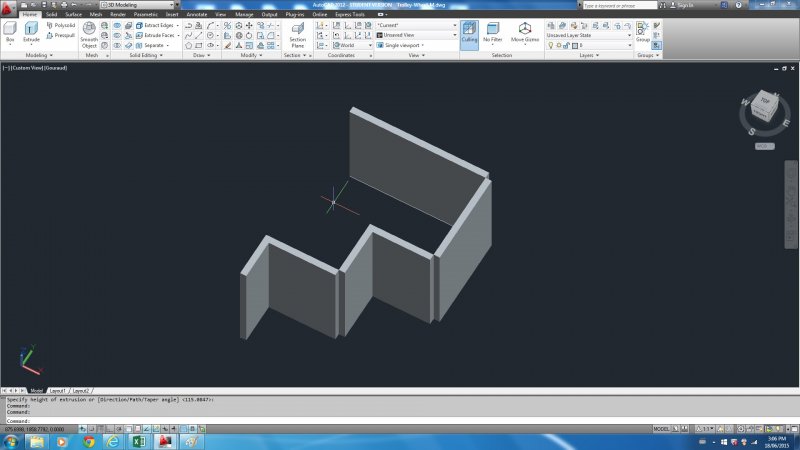Open the Single viewport dropdown
This screenshot has width=800, height=450.
(x=401, y=45)
